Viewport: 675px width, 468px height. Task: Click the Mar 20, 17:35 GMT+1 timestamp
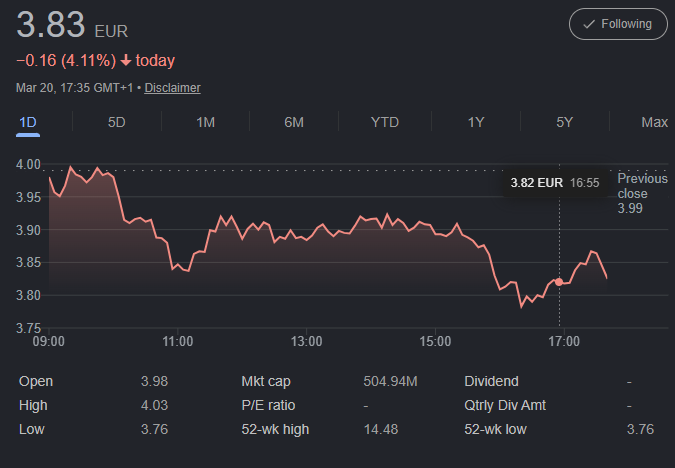(74, 88)
